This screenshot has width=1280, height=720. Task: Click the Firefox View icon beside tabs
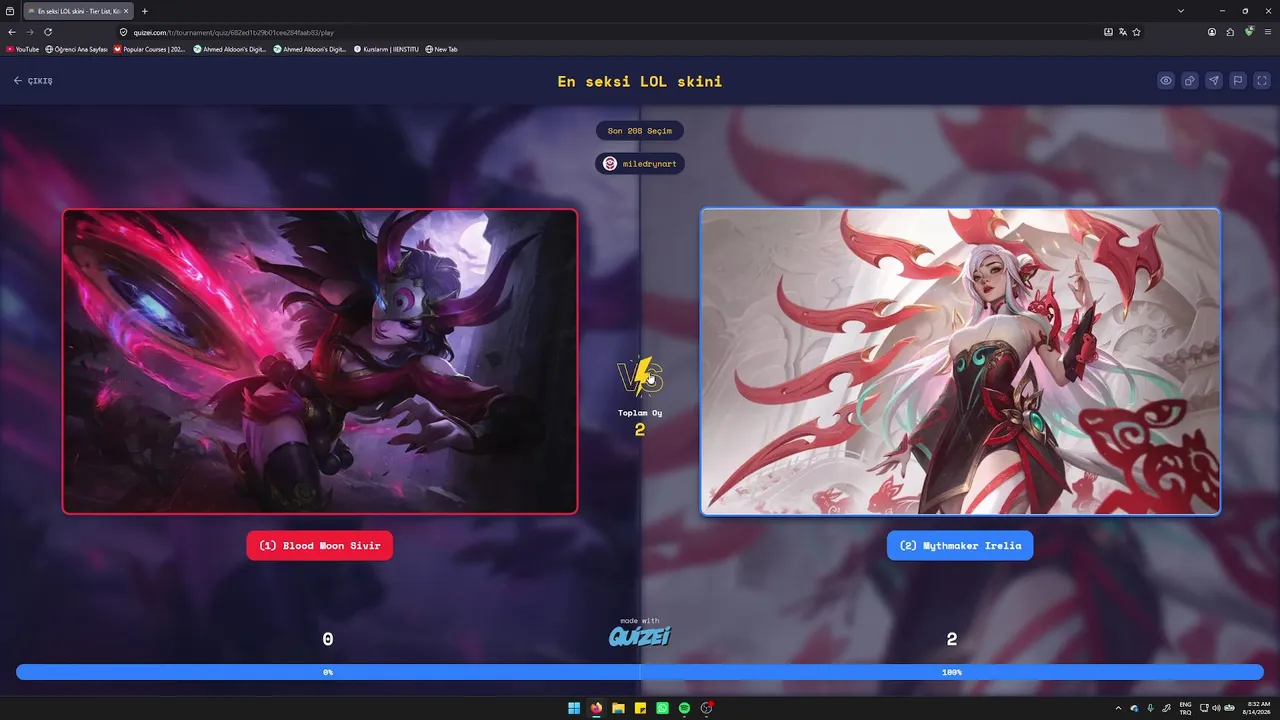[10, 11]
